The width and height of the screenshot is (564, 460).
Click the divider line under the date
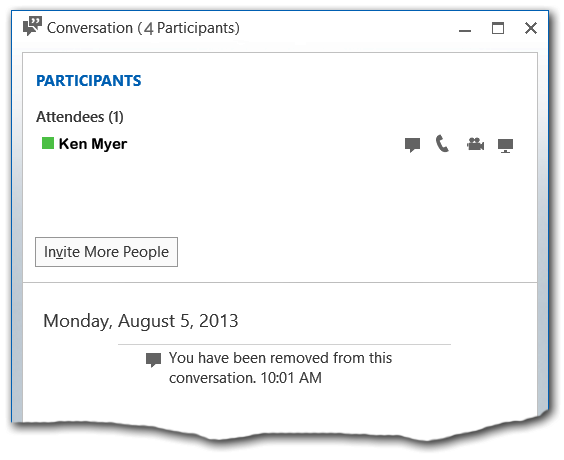[284, 345]
